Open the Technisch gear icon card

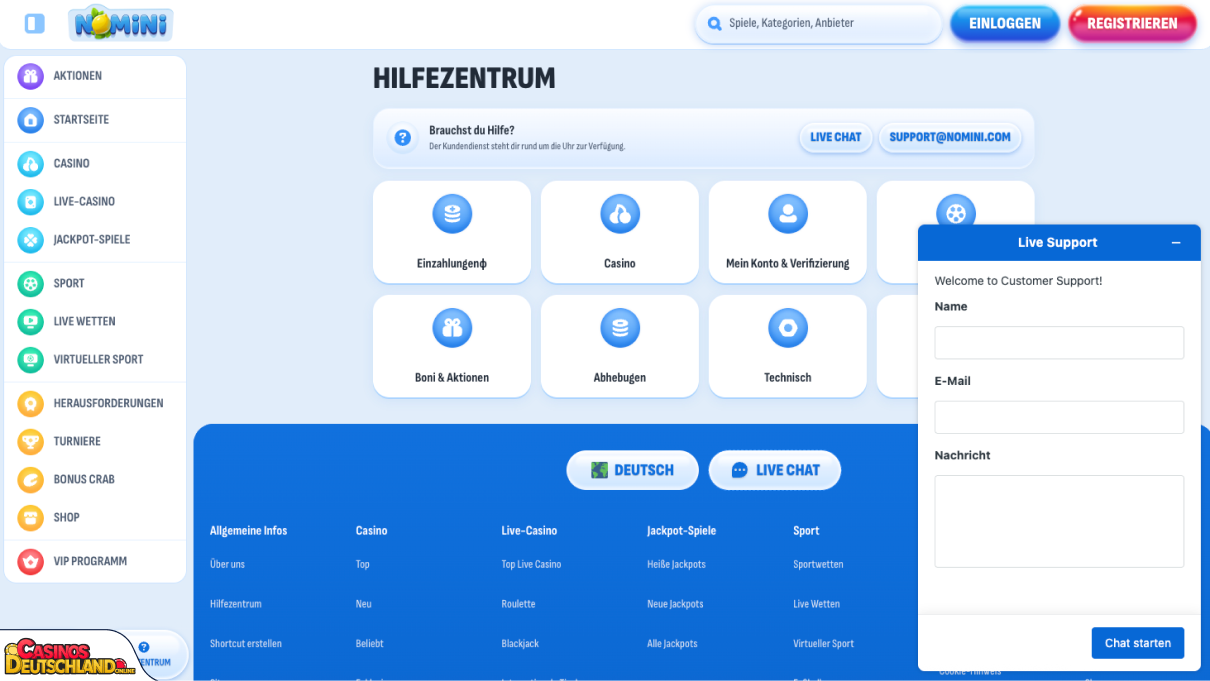788,328
